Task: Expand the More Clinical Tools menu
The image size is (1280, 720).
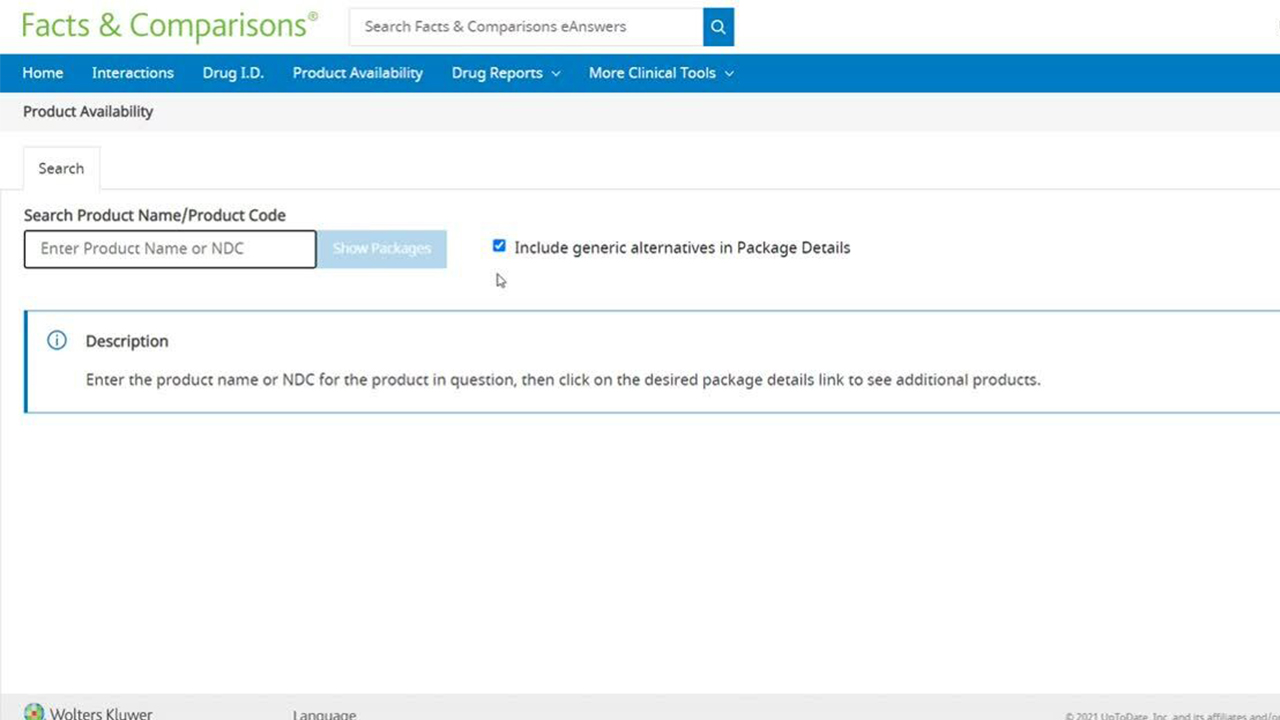Action: pyautogui.click(x=652, y=73)
